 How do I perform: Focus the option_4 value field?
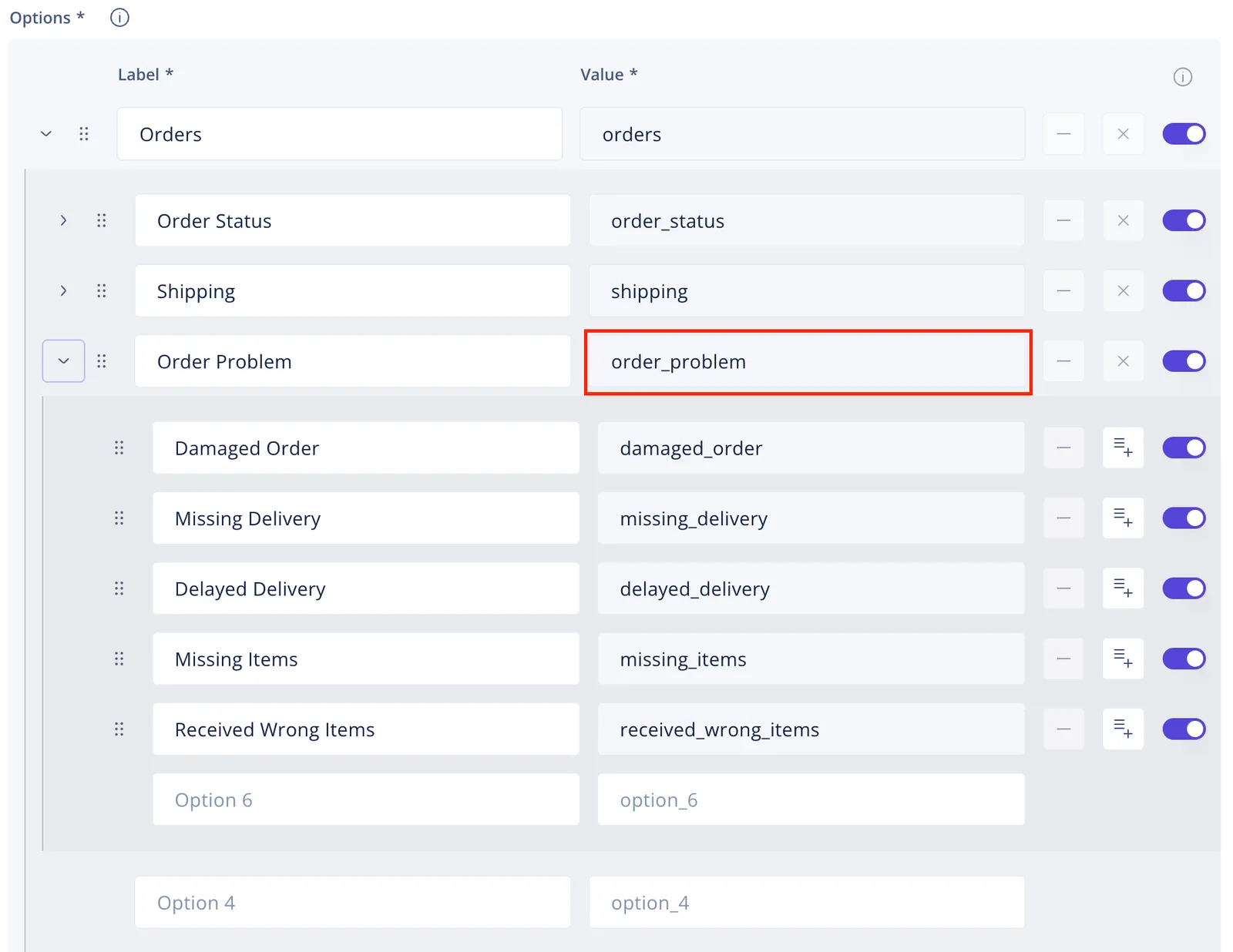(x=807, y=902)
